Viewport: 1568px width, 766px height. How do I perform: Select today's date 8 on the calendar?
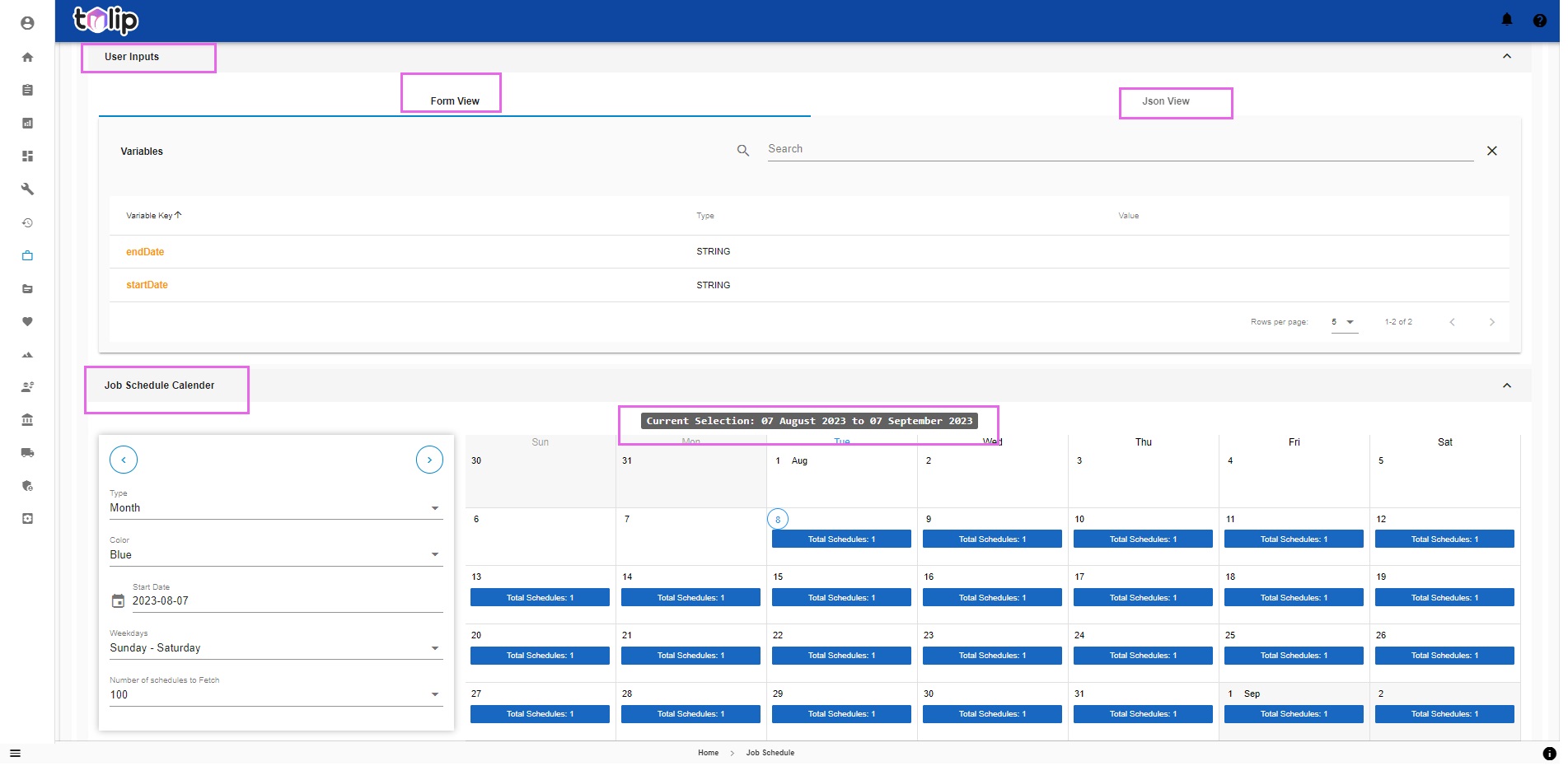point(778,520)
